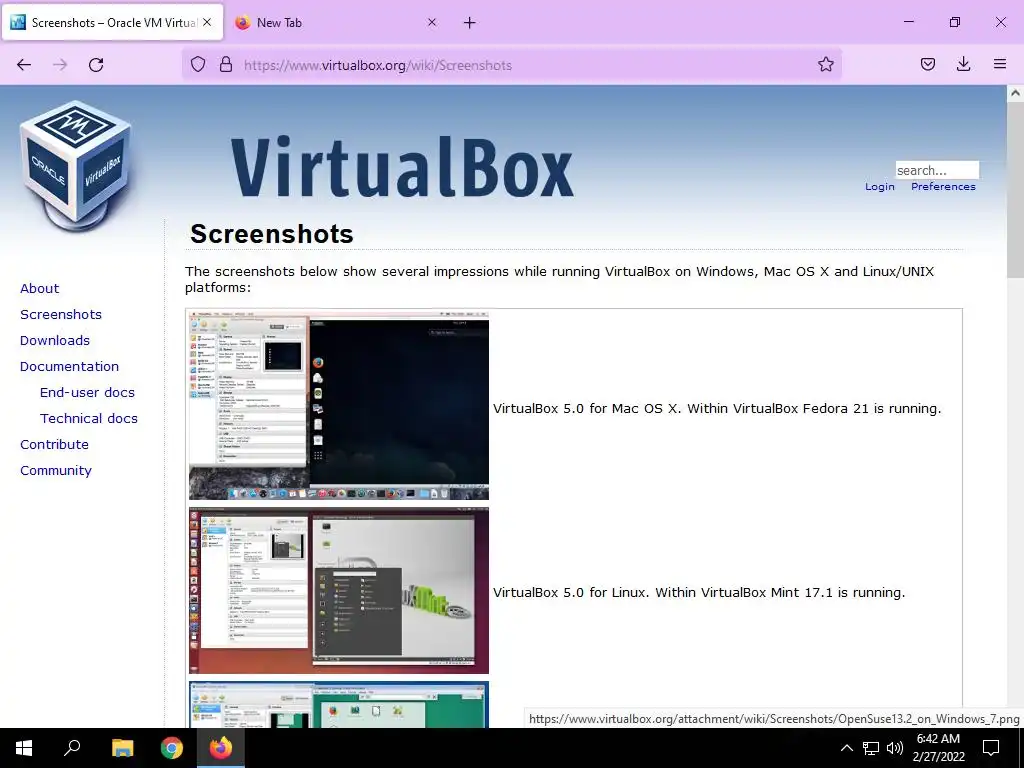Open the Firefox downloads panel

click(963, 64)
